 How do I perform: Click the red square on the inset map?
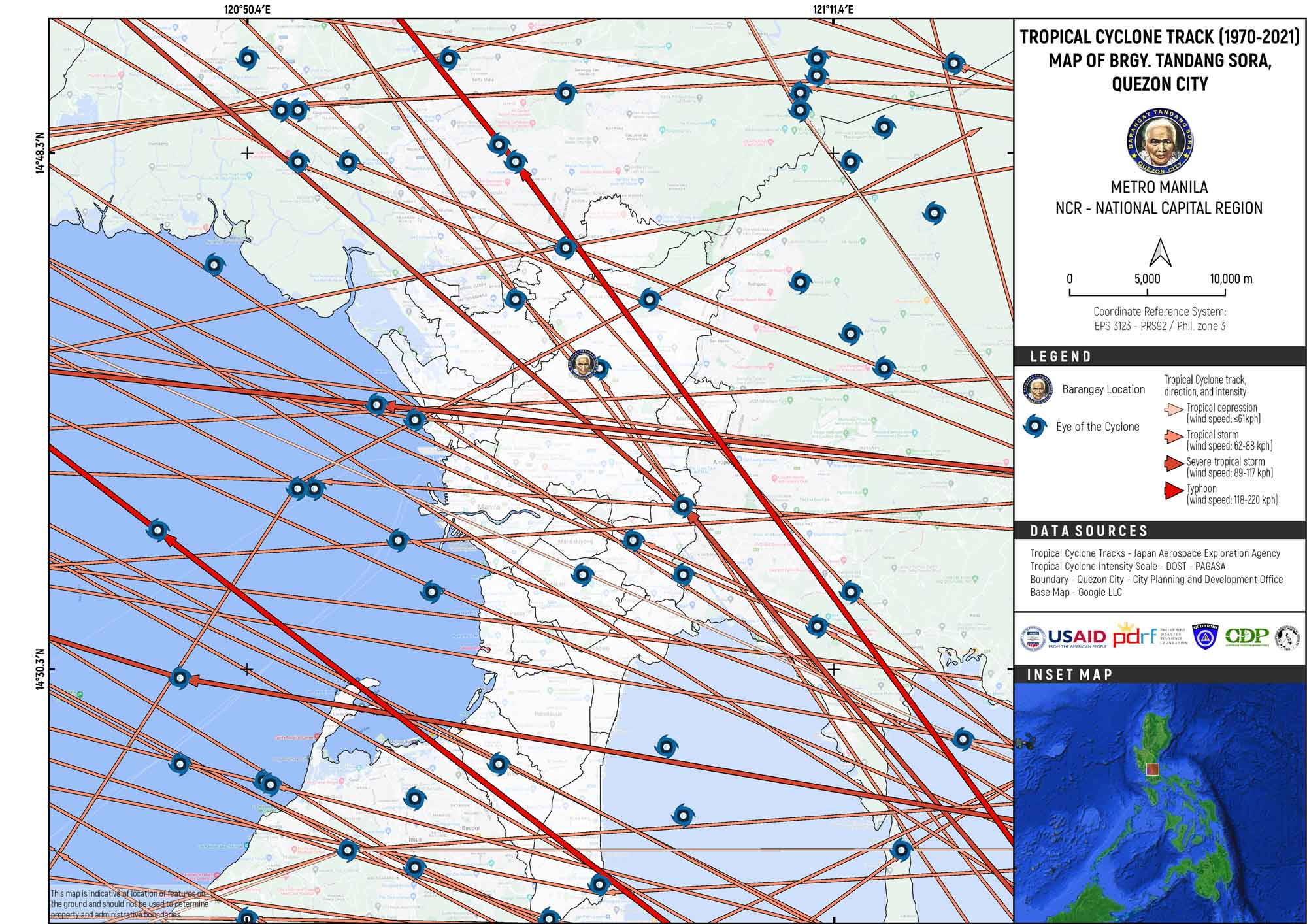tap(1152, 769)
